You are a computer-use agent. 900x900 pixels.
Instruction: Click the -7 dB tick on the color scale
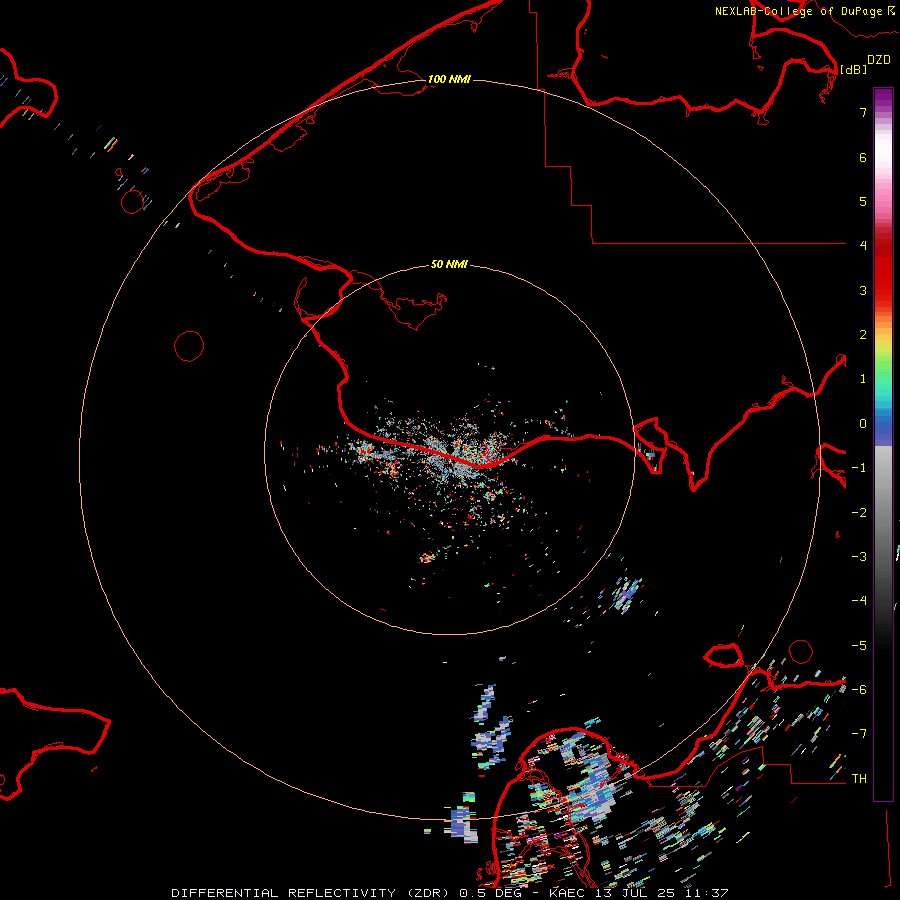tap(859, 734)
